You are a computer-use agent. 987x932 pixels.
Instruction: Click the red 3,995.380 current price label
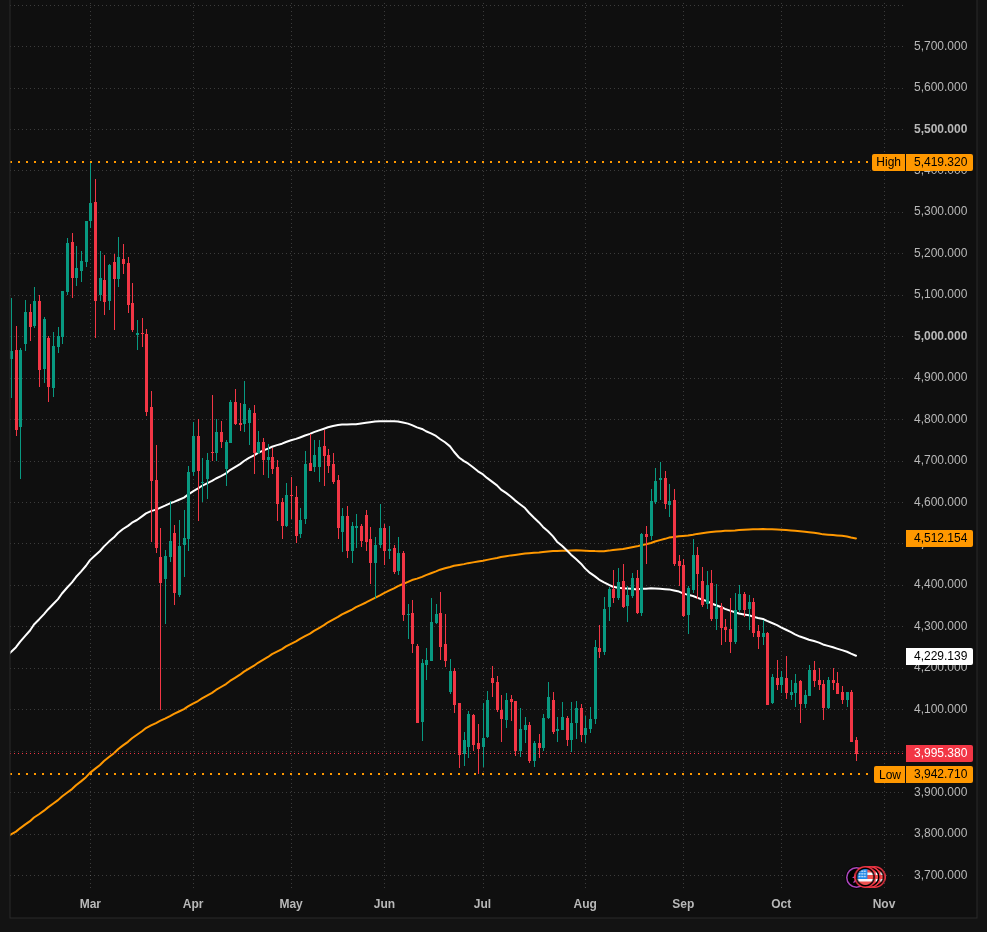pyautogui.click(x=940, y=753)
